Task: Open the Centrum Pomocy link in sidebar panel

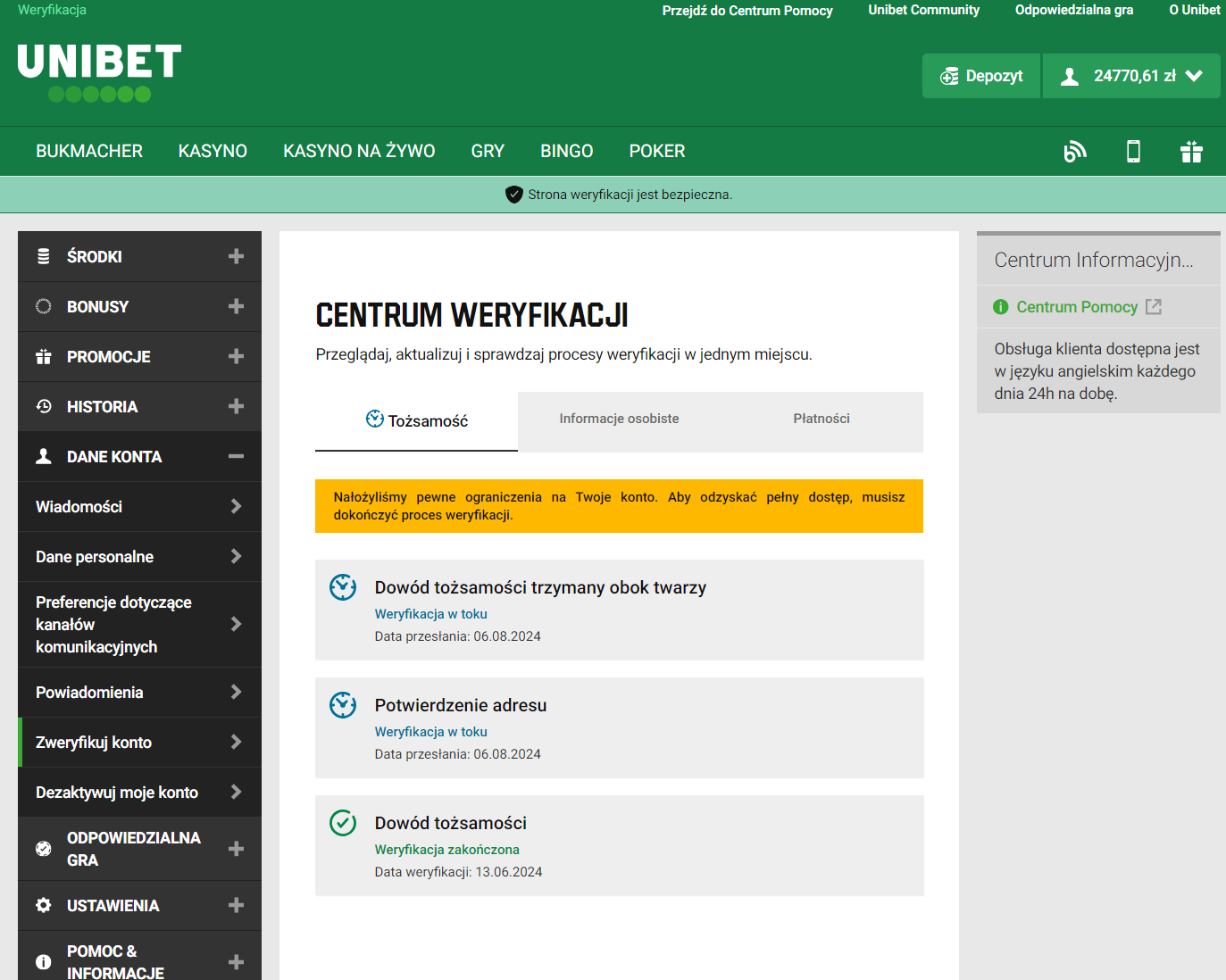Action: [x=1077, y=307]
